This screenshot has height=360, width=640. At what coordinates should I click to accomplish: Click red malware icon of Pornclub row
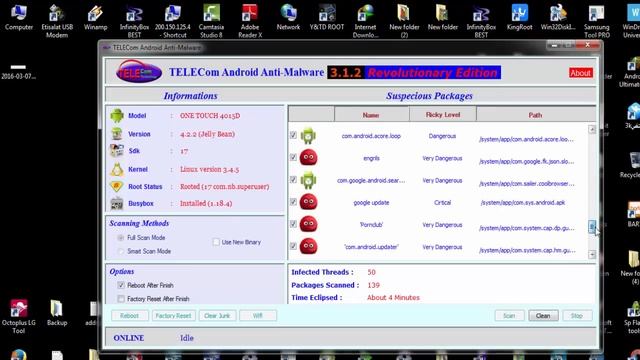(x=308, y=224)
